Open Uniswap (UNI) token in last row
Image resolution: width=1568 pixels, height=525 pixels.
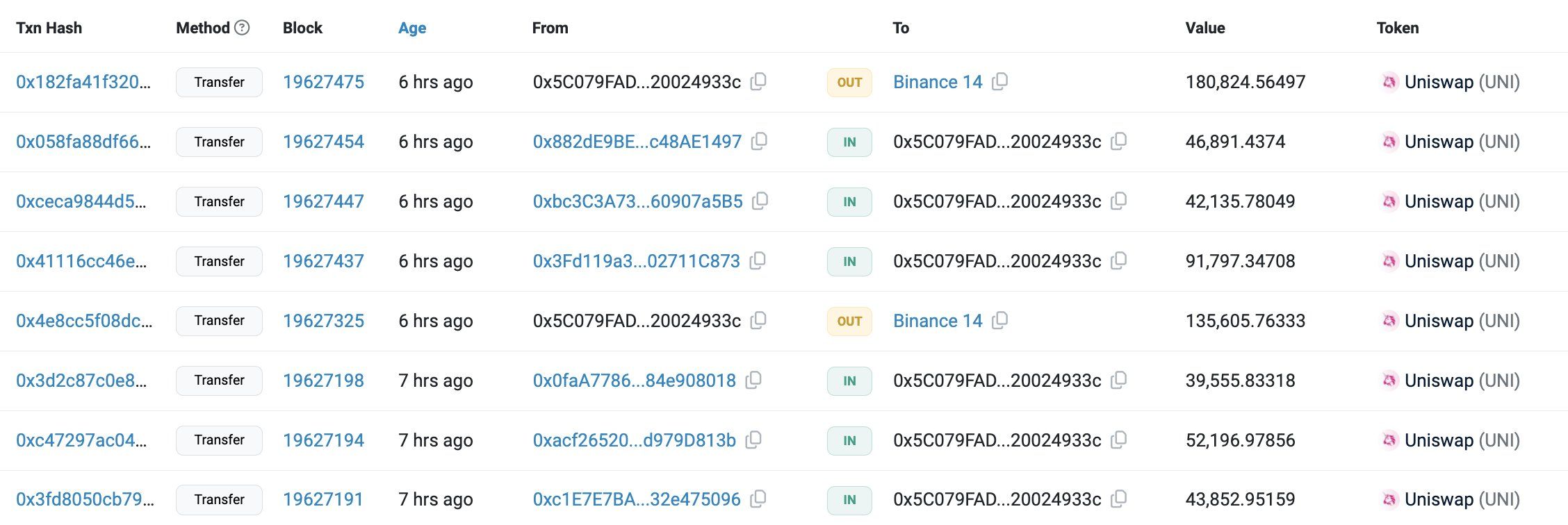click(1462, 499)
